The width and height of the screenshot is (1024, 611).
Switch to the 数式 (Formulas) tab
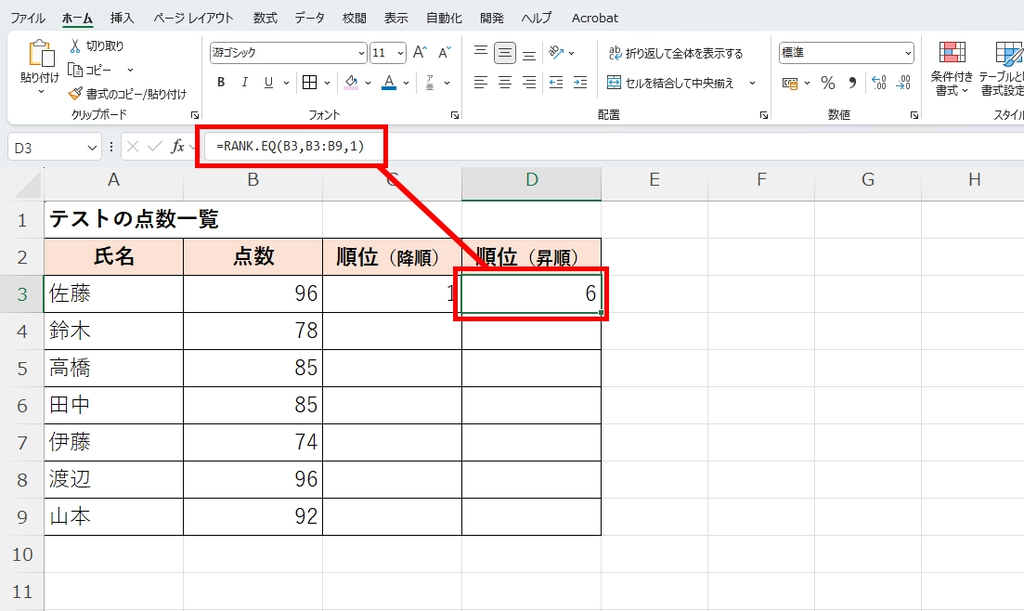pos(265,18)
